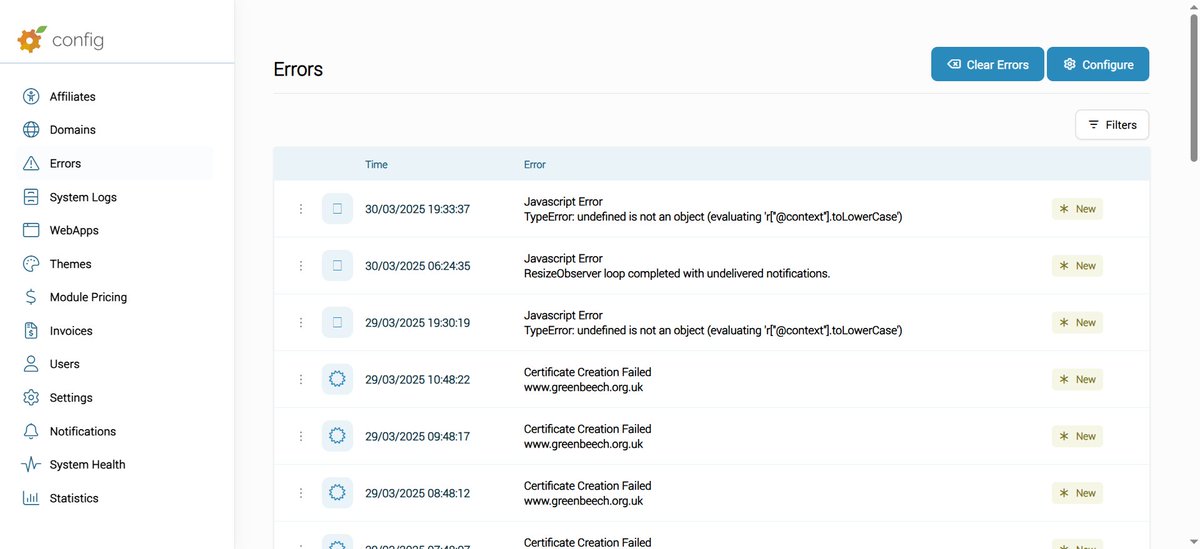The width and height of the screenshot is (1200, 549).
Task: Open System Logs from sidebar
Action: click(117, 197)
